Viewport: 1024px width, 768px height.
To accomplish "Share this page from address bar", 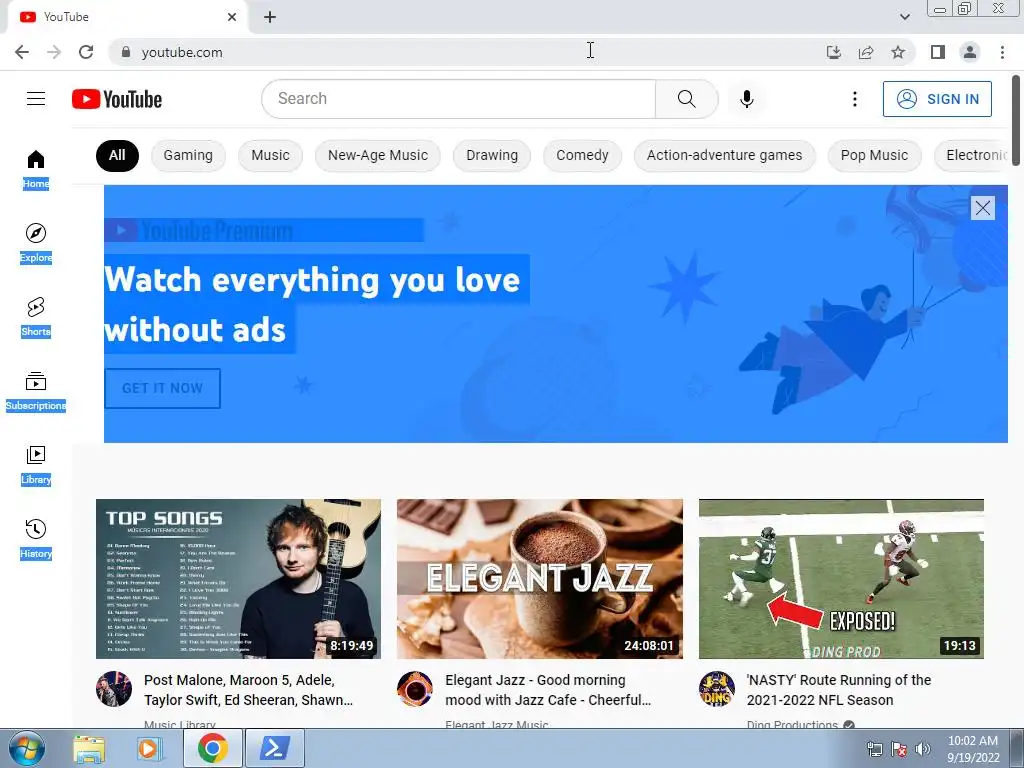I will tap(866, 52).
